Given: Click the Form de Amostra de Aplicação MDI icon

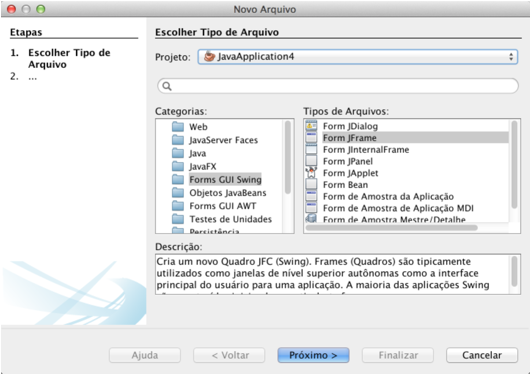Looking at the screenshot, I should 311,208.
